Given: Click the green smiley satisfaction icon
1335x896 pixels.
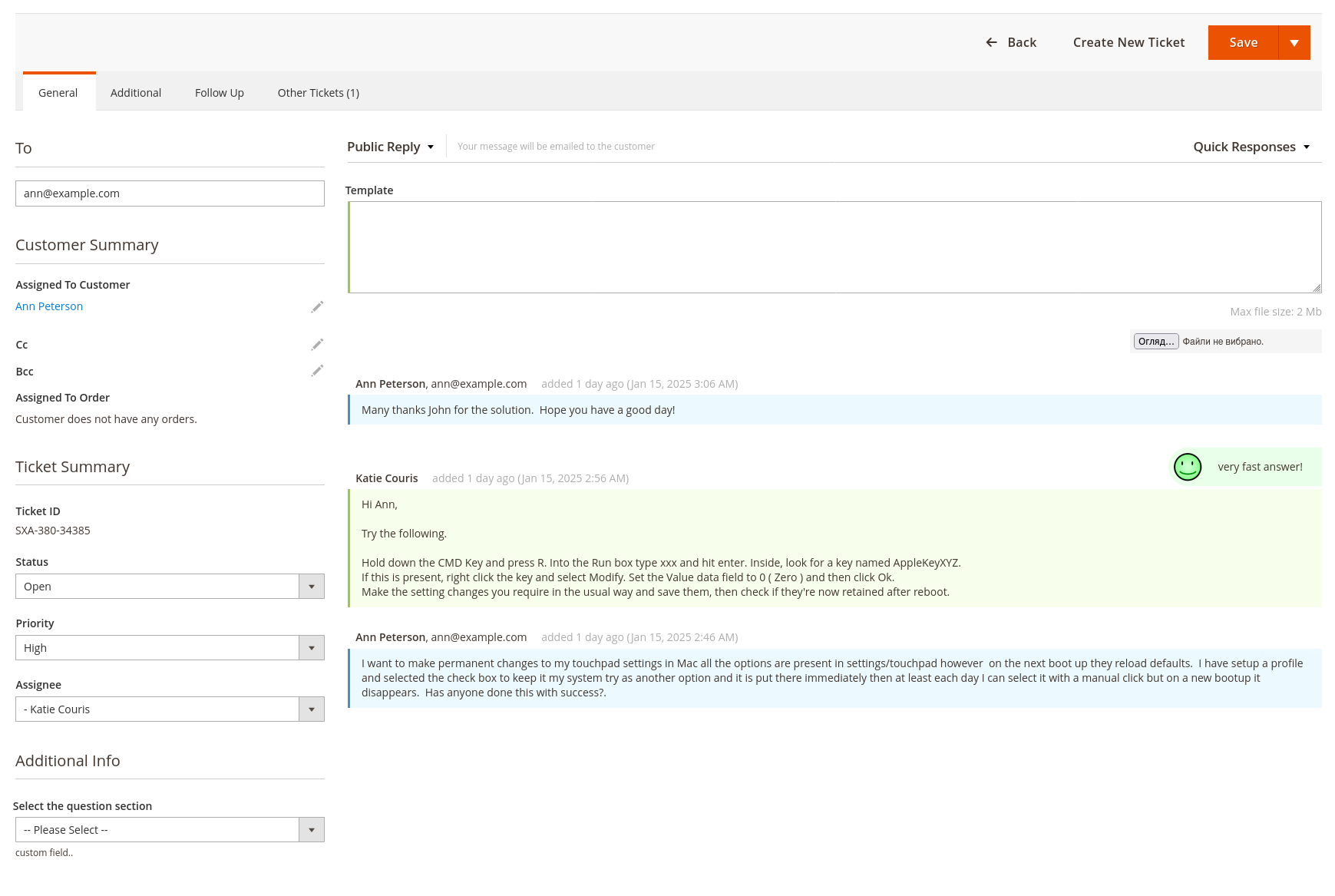Looking at the screenshot, I should (x=1187, y=467).
